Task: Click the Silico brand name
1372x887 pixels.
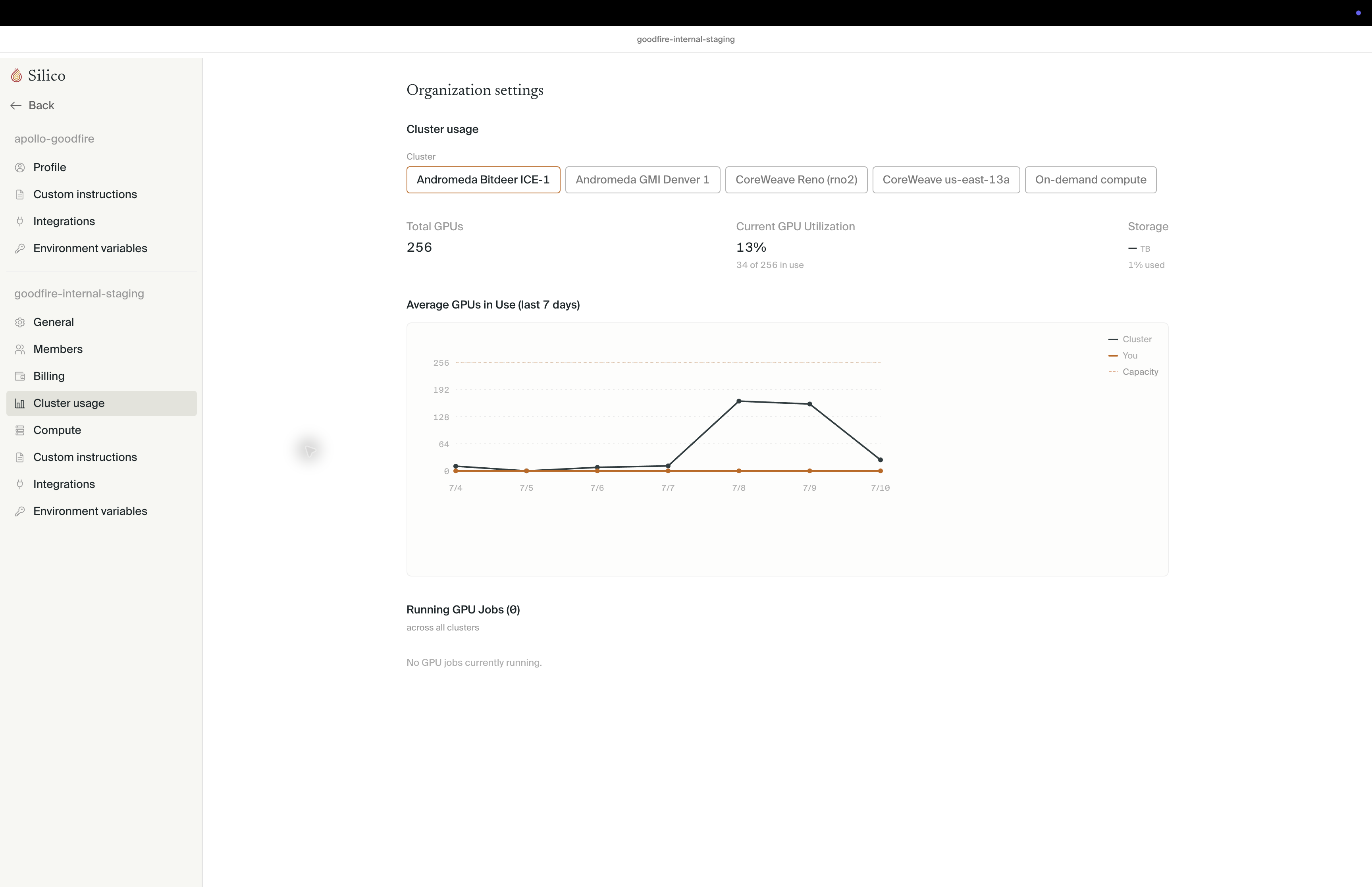Action: point(46,75)
